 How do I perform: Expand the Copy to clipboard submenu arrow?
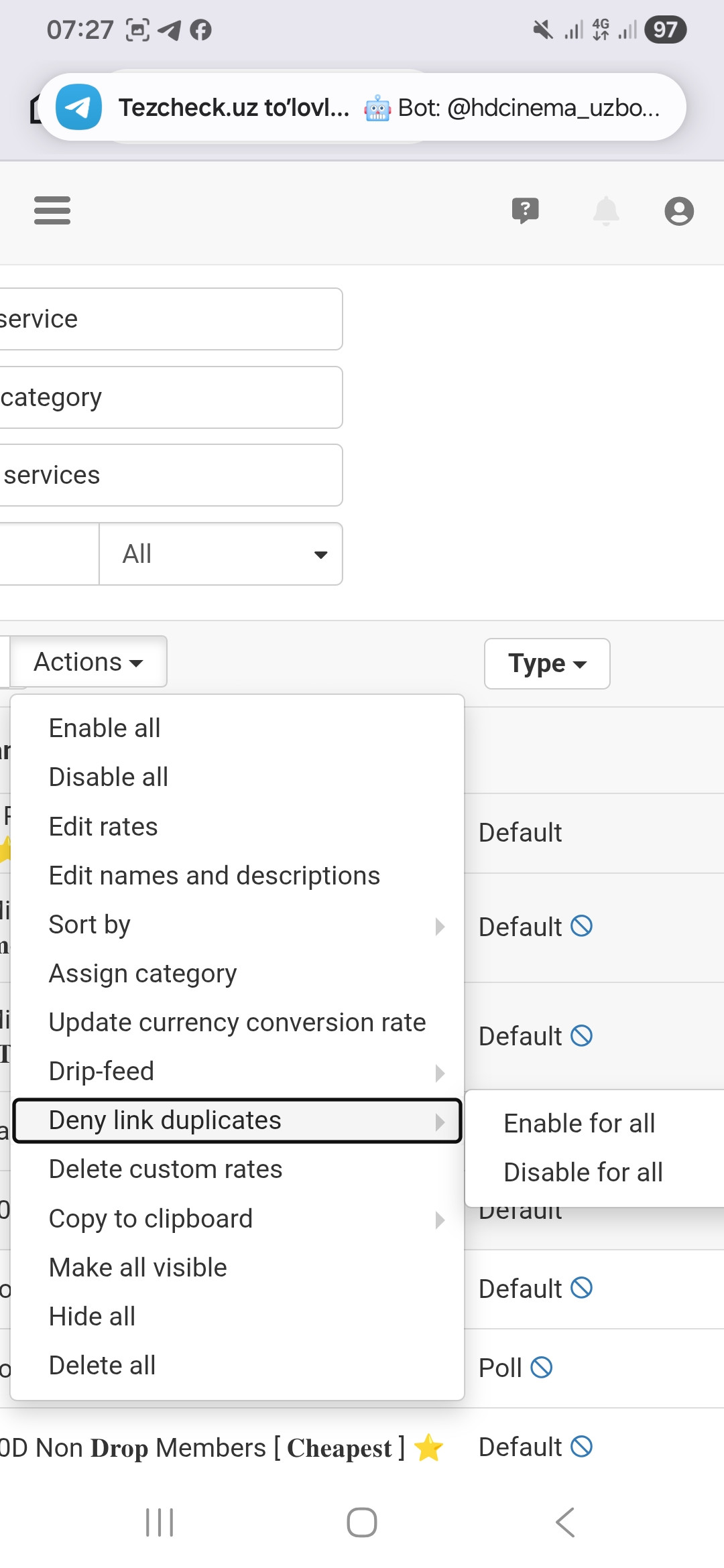point(440,1220)
